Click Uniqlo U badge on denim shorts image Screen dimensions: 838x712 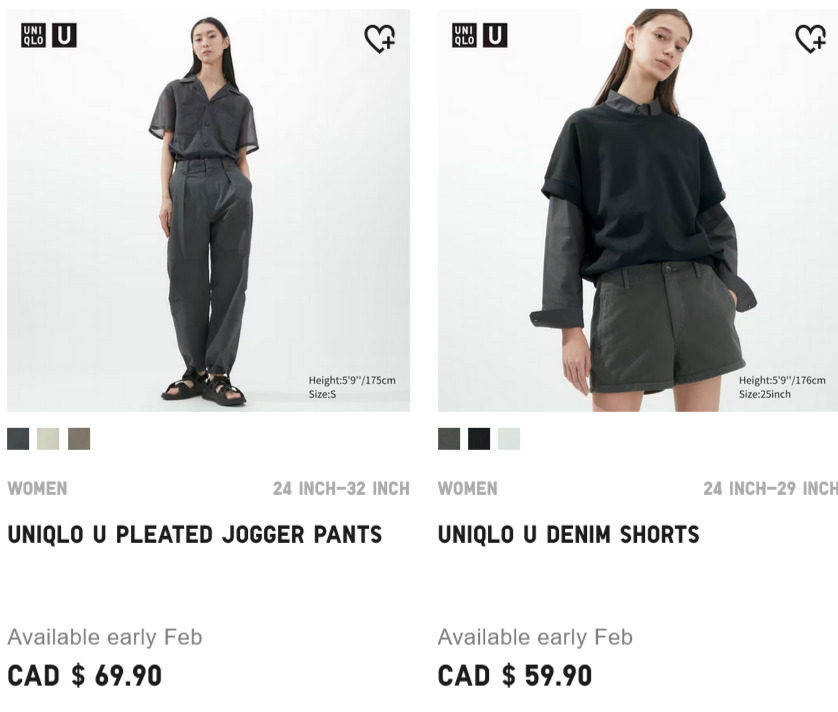click(495, 35)
